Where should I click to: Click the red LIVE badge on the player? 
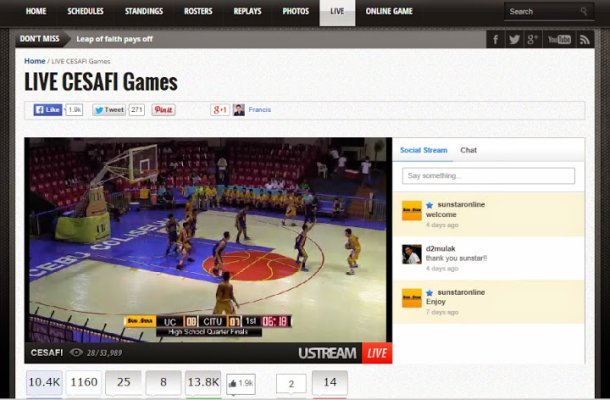point(377,353)
